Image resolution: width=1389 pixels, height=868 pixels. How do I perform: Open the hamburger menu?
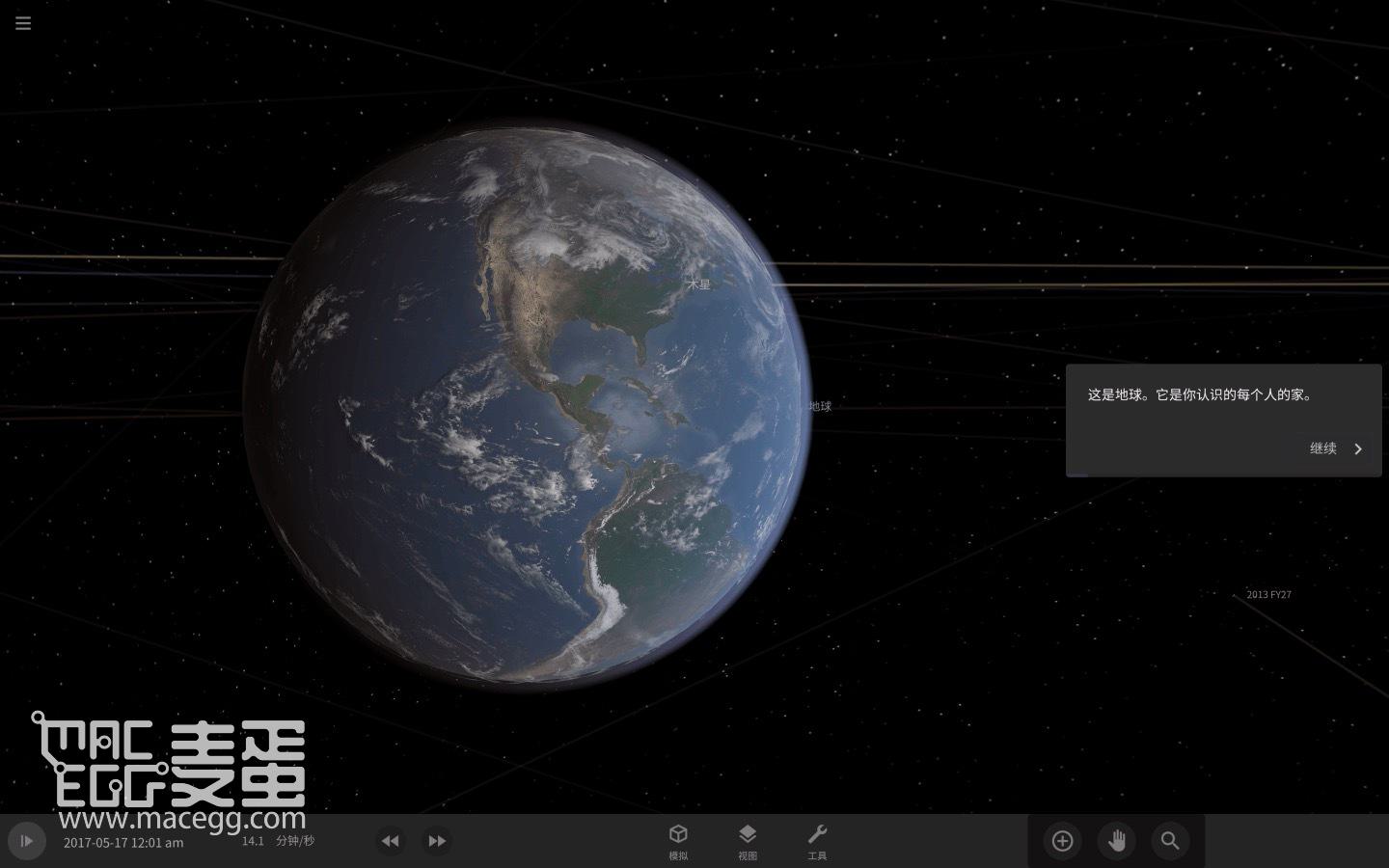pyautogui.click(x=23, y=23)
